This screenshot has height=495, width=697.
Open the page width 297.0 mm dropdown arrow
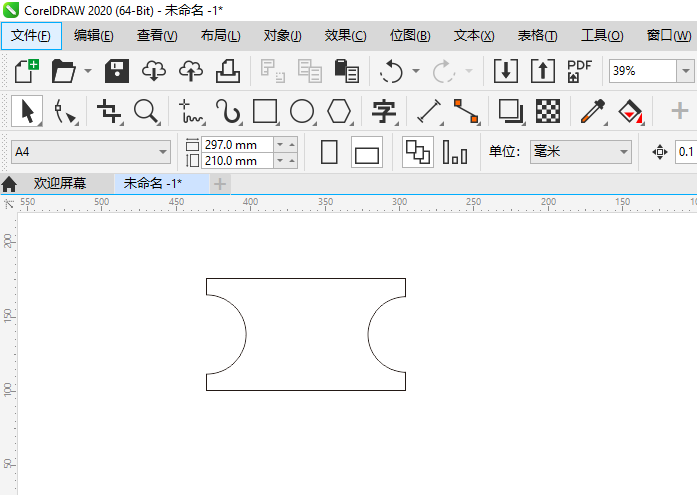[x=280, y=144]
